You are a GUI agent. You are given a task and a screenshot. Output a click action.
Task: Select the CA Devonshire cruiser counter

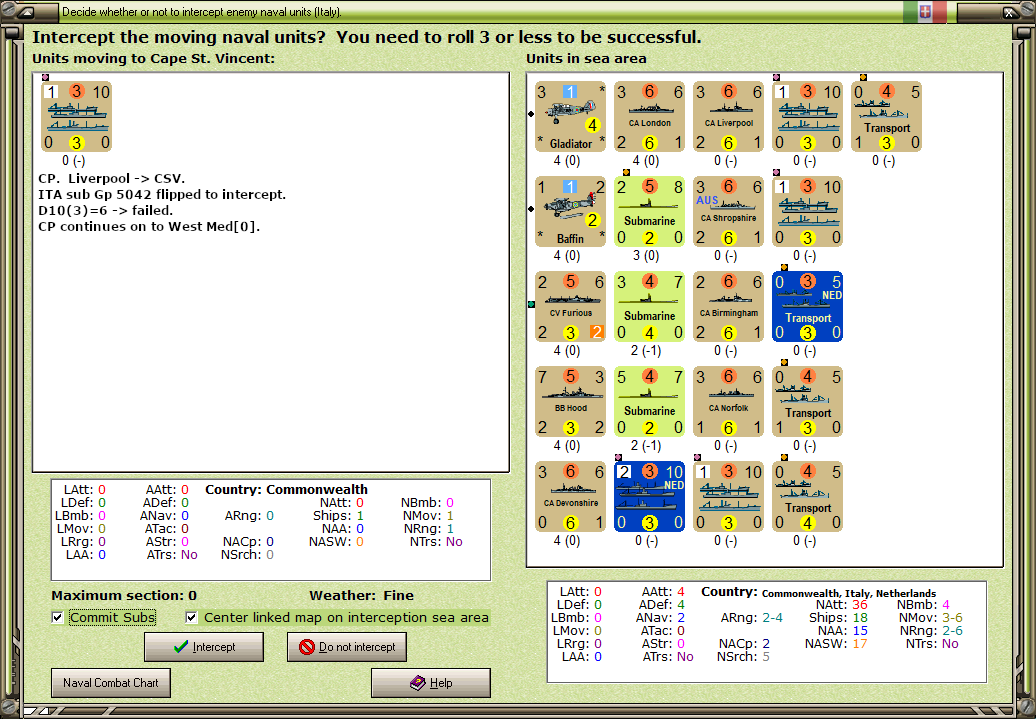coord(570,496)
